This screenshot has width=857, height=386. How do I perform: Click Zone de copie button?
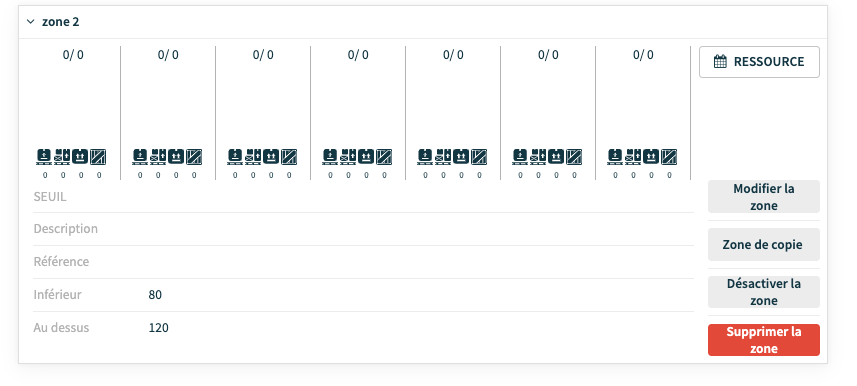[764, 244]
